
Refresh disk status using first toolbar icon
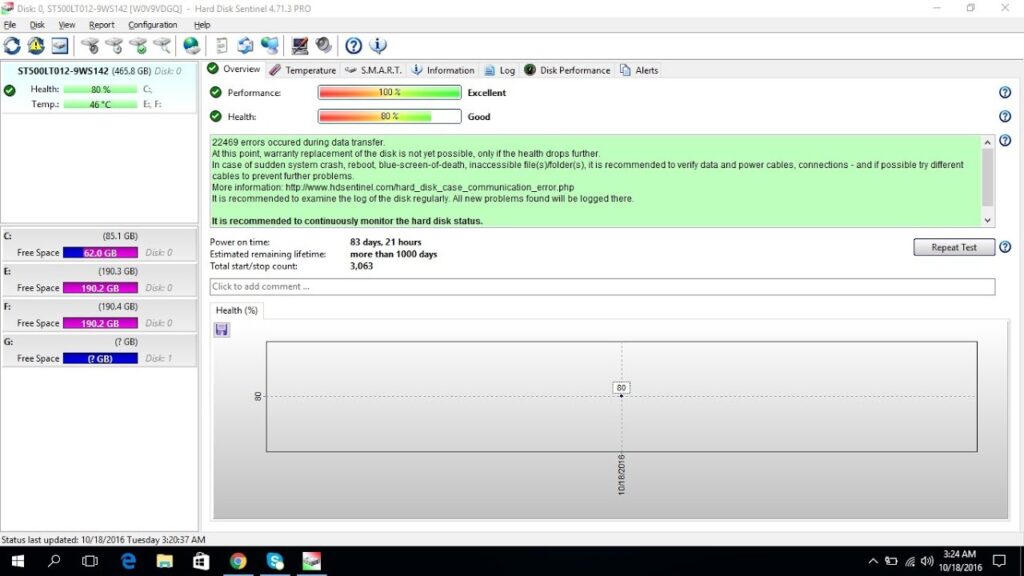click(14, 45)
